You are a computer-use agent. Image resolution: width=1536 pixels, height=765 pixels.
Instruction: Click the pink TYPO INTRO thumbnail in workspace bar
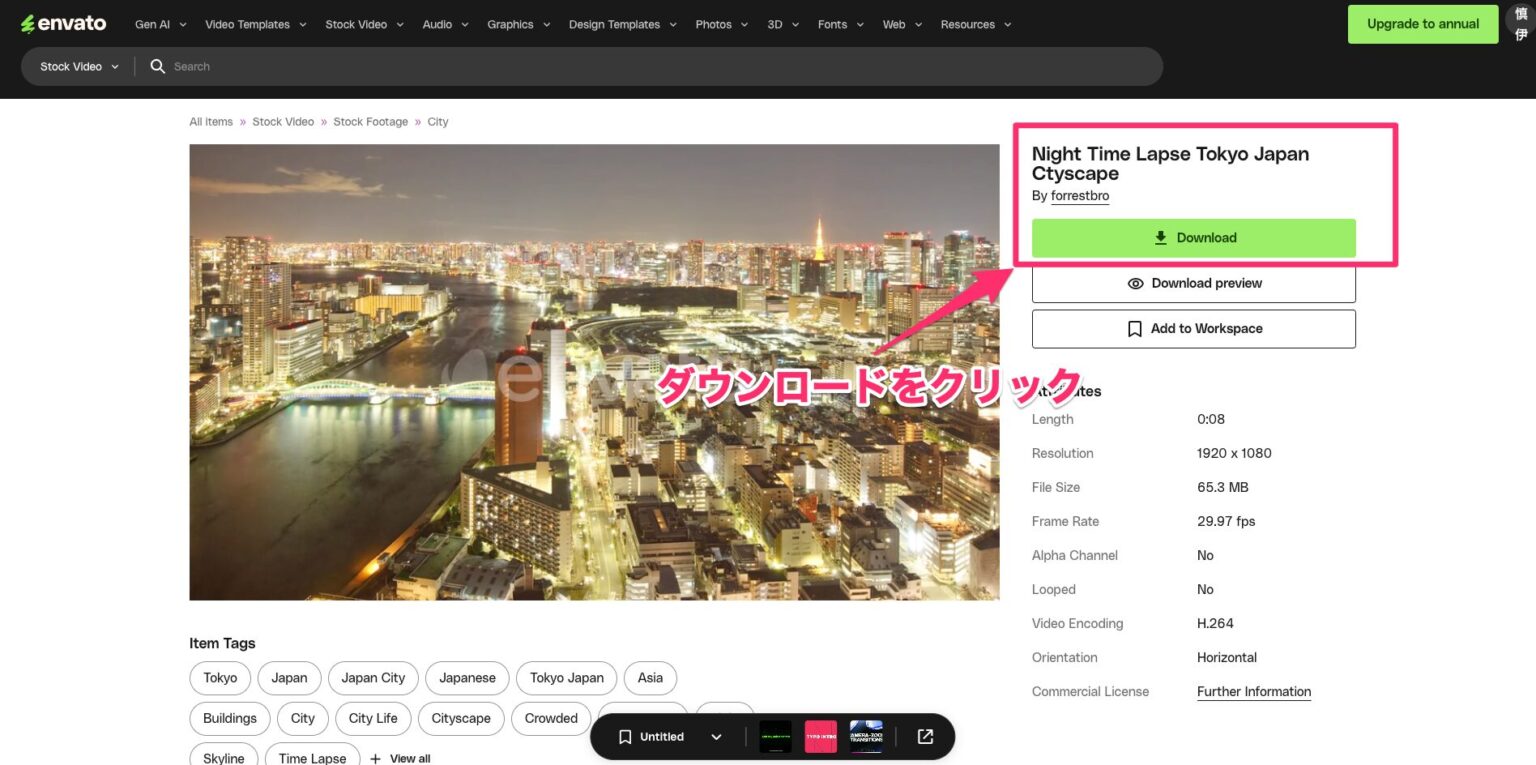[x=820, y=736]
